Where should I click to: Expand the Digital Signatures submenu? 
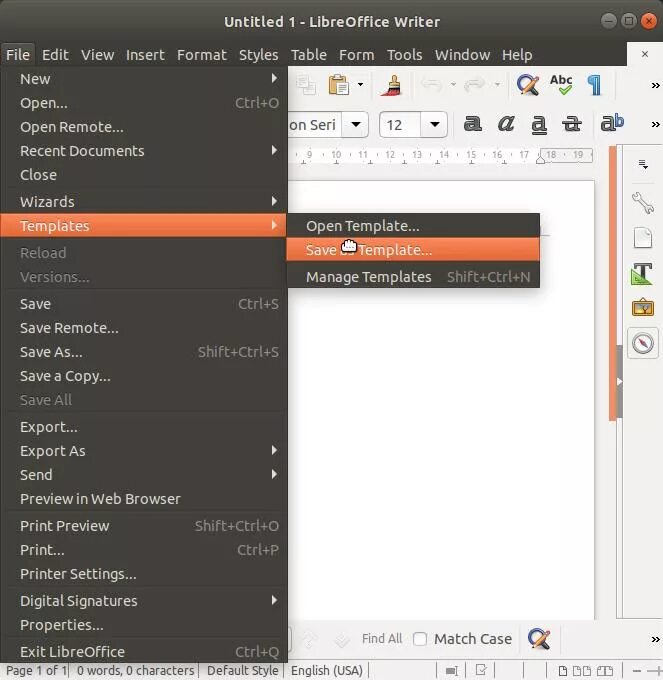tap(144, 601)
